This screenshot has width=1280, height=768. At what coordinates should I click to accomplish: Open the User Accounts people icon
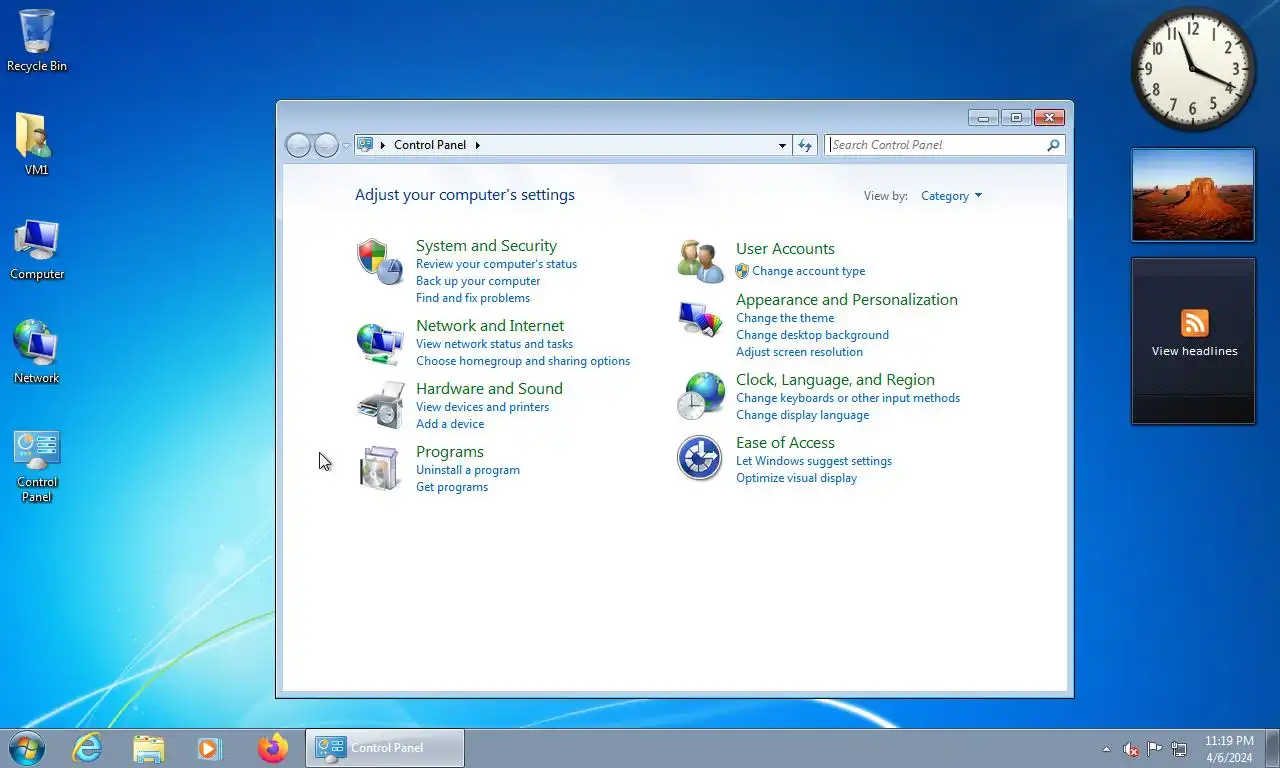pyautogui.click(x=700, y=262)
